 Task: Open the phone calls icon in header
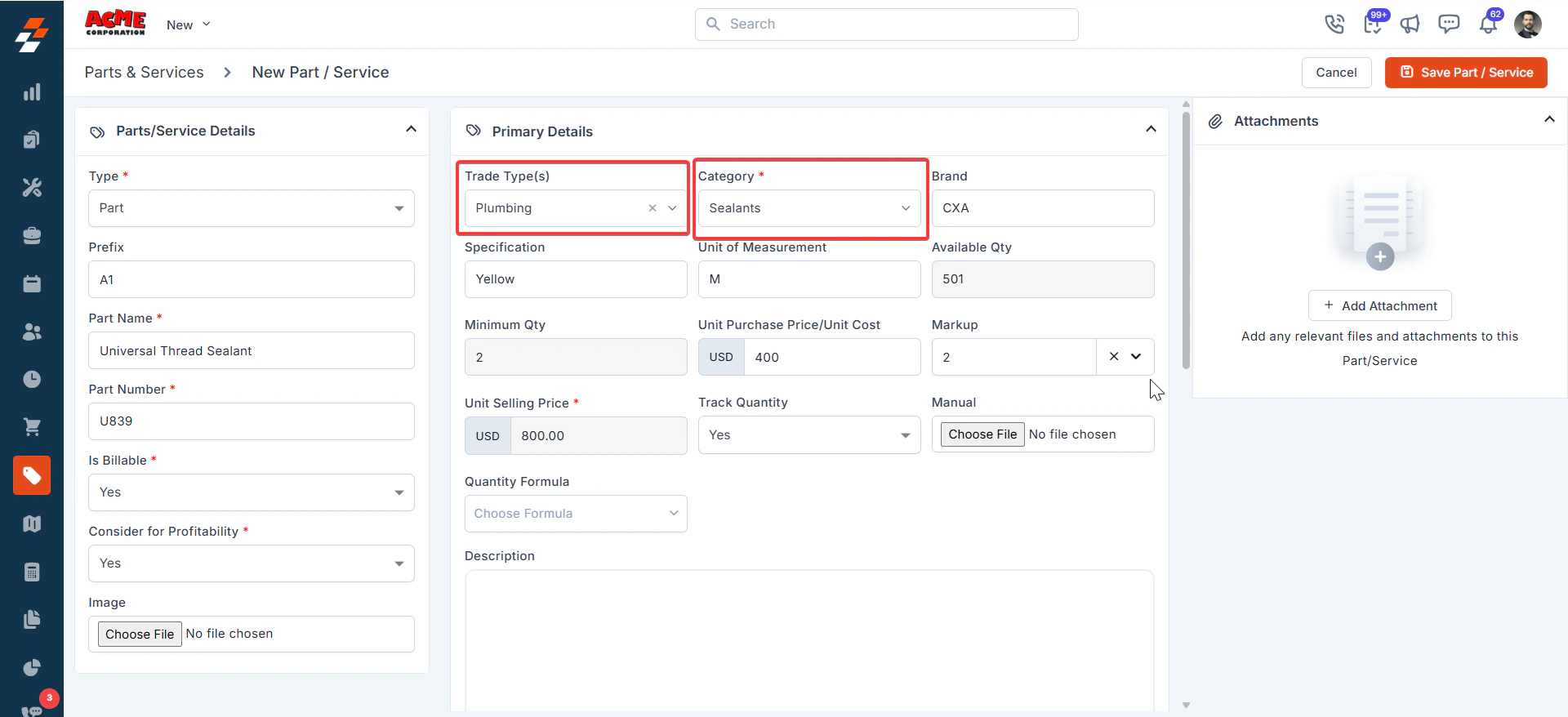[1334, 24]
